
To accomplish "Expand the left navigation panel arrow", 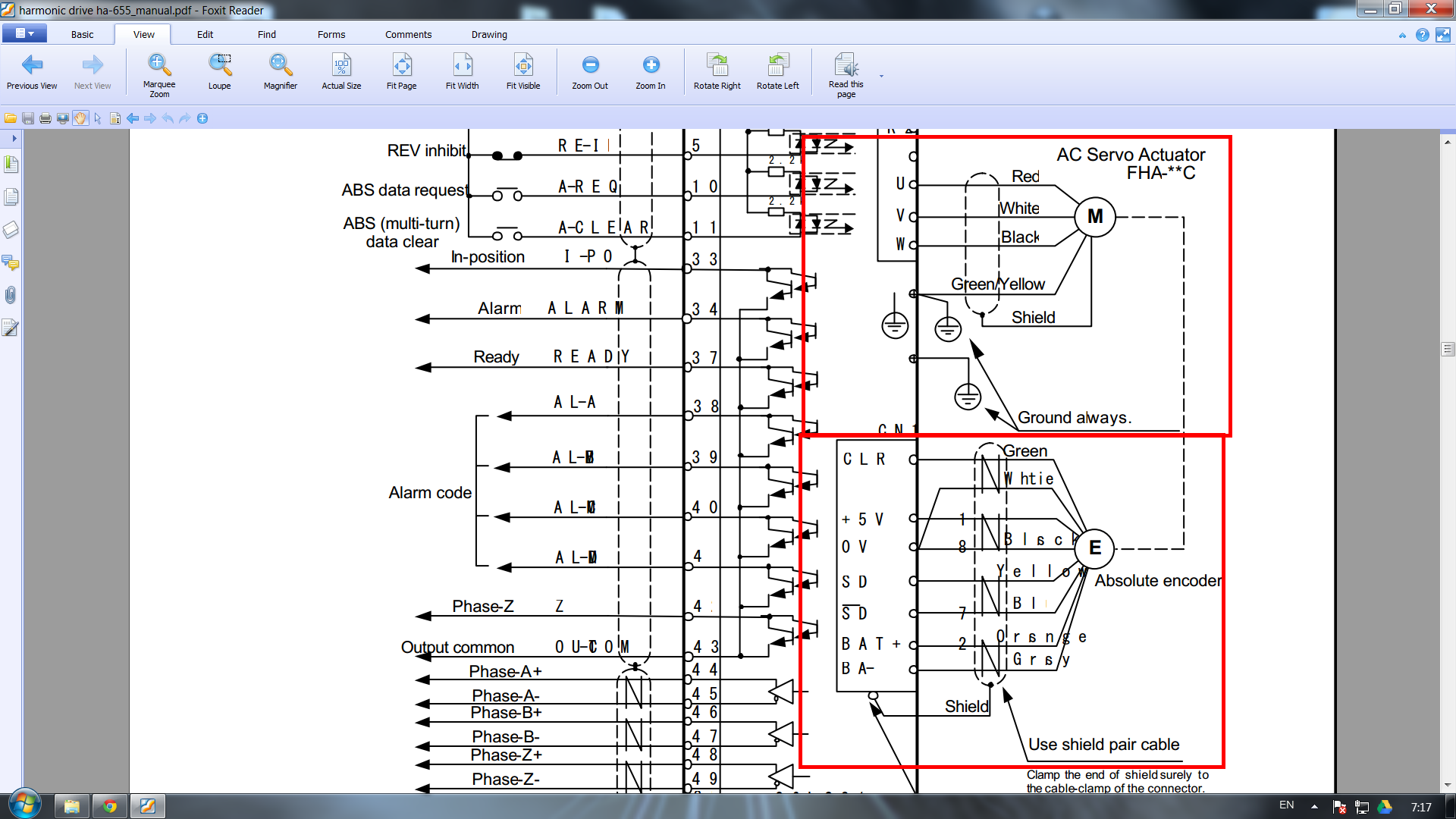I will point(14,138).
